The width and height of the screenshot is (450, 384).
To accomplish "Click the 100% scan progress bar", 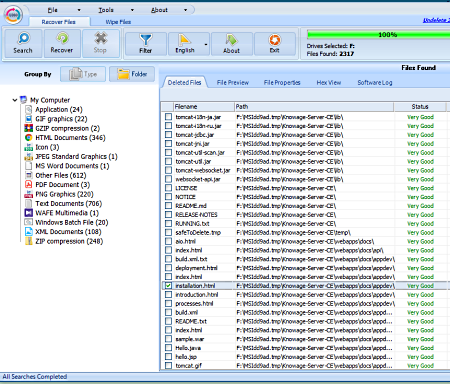I will pos(378,34).
